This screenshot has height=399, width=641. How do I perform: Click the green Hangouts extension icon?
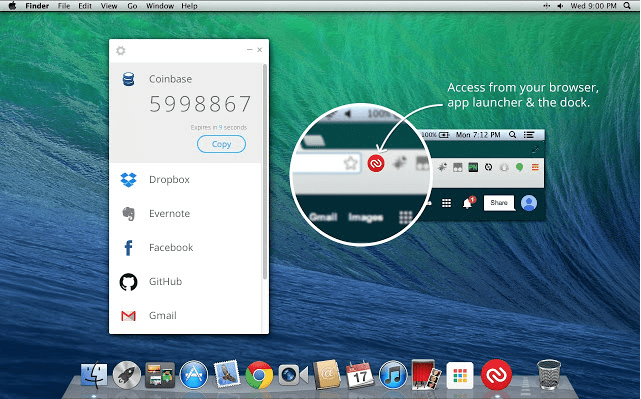pos(519,167)
